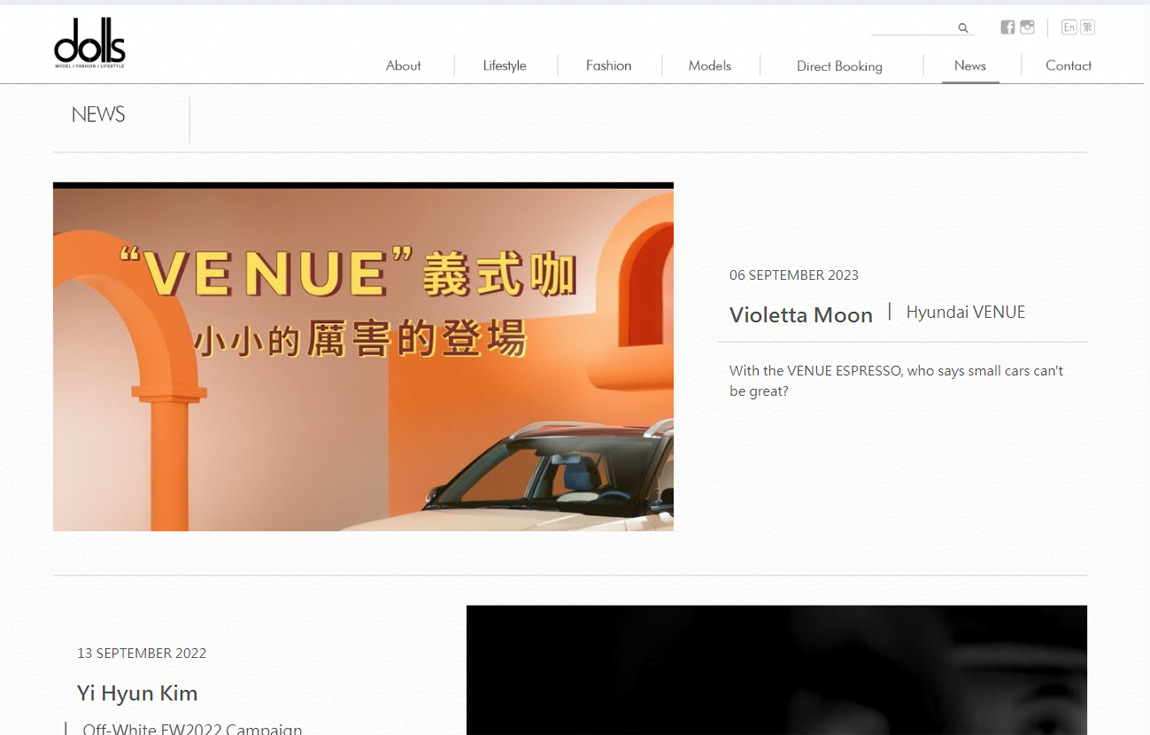The image size is (1150, 735).
Task: Go to the Contact page
Action: point(1067,65)
